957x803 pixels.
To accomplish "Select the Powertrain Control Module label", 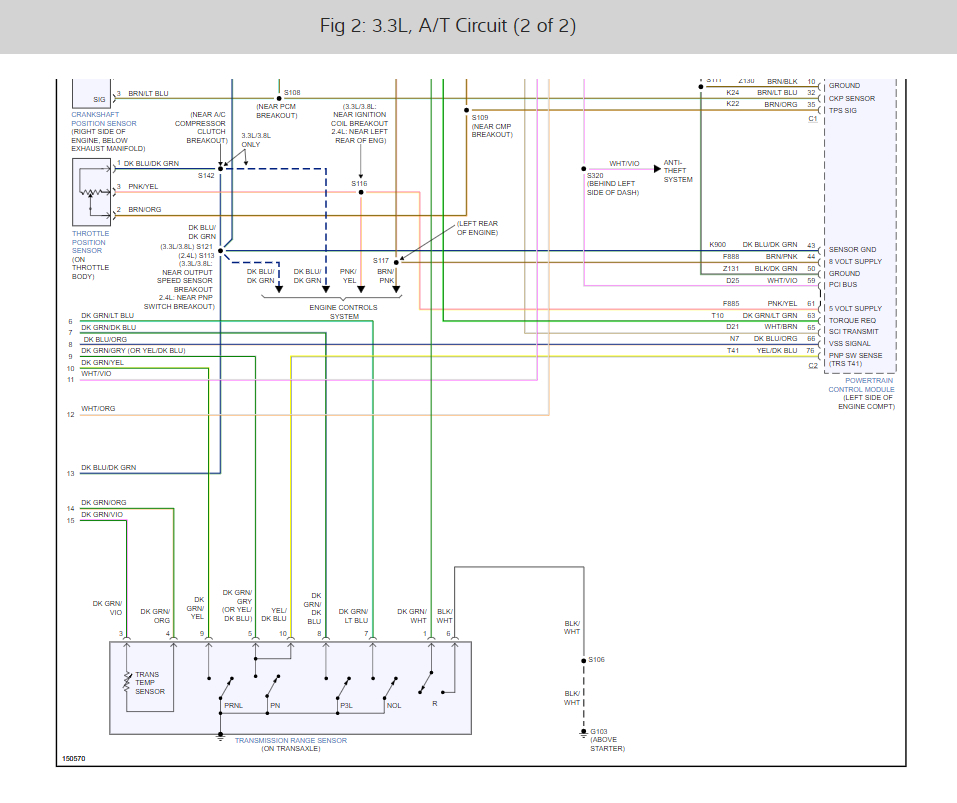I will (861, 385).
